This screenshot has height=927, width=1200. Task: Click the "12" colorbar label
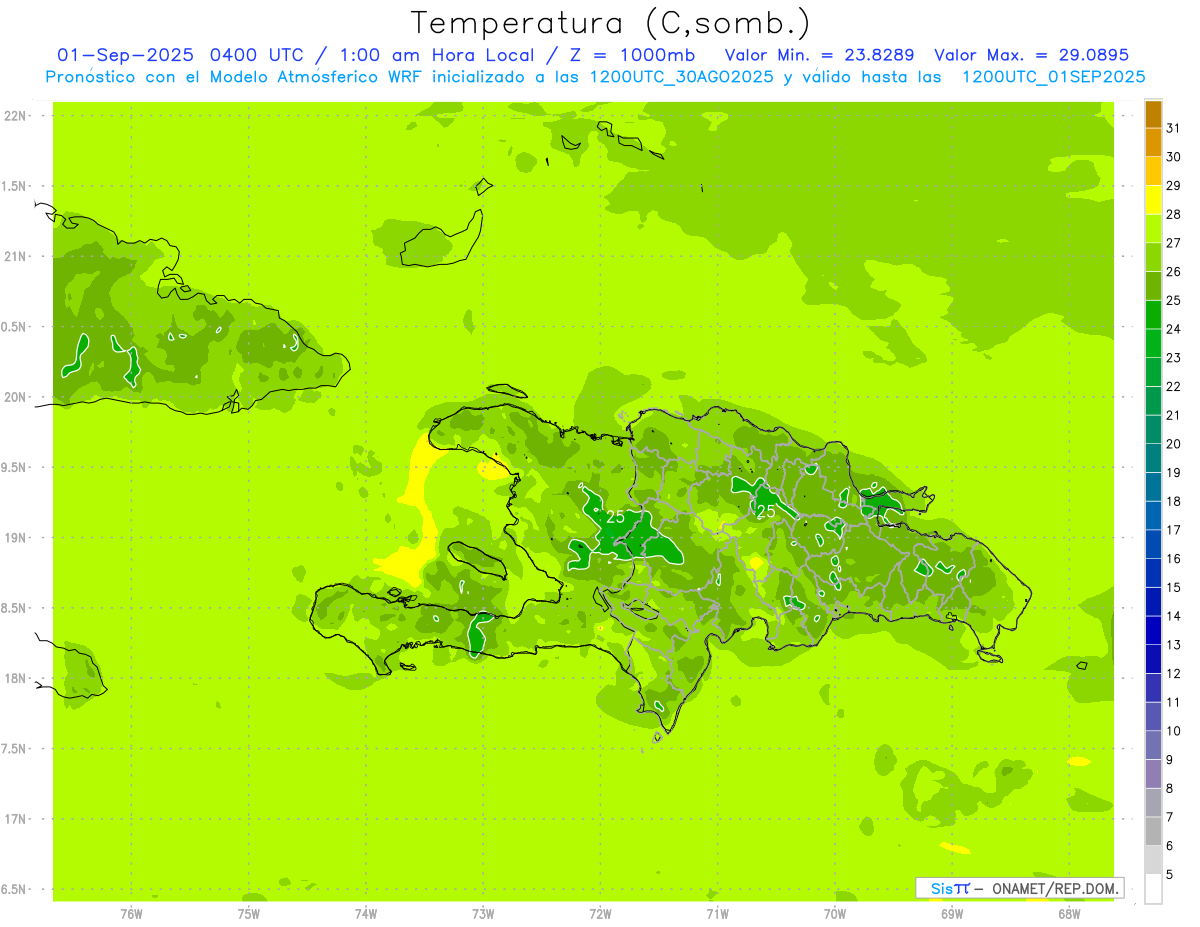pyautogui.click(x=1173, y=673)
